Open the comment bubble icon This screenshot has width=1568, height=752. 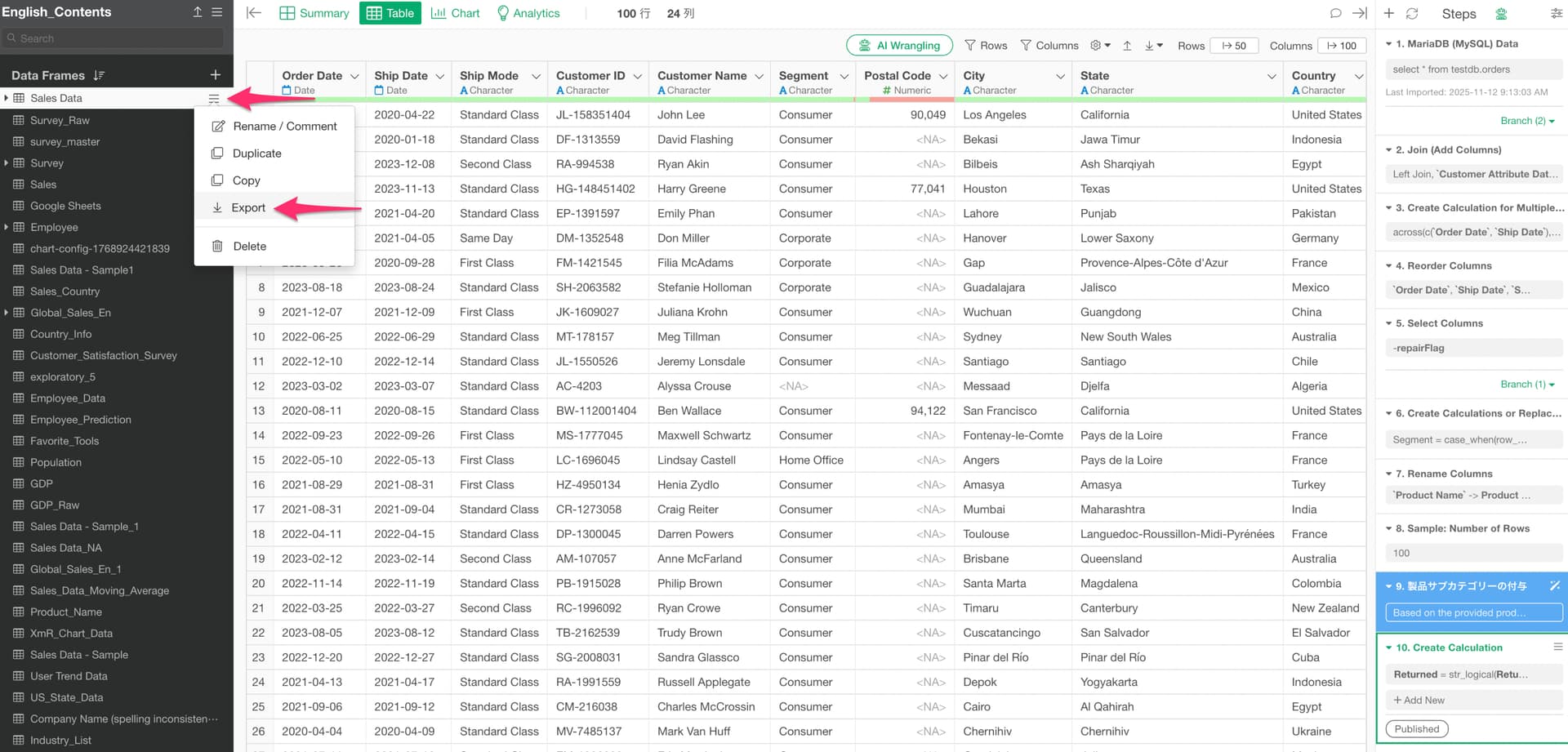coord(1335,13)
